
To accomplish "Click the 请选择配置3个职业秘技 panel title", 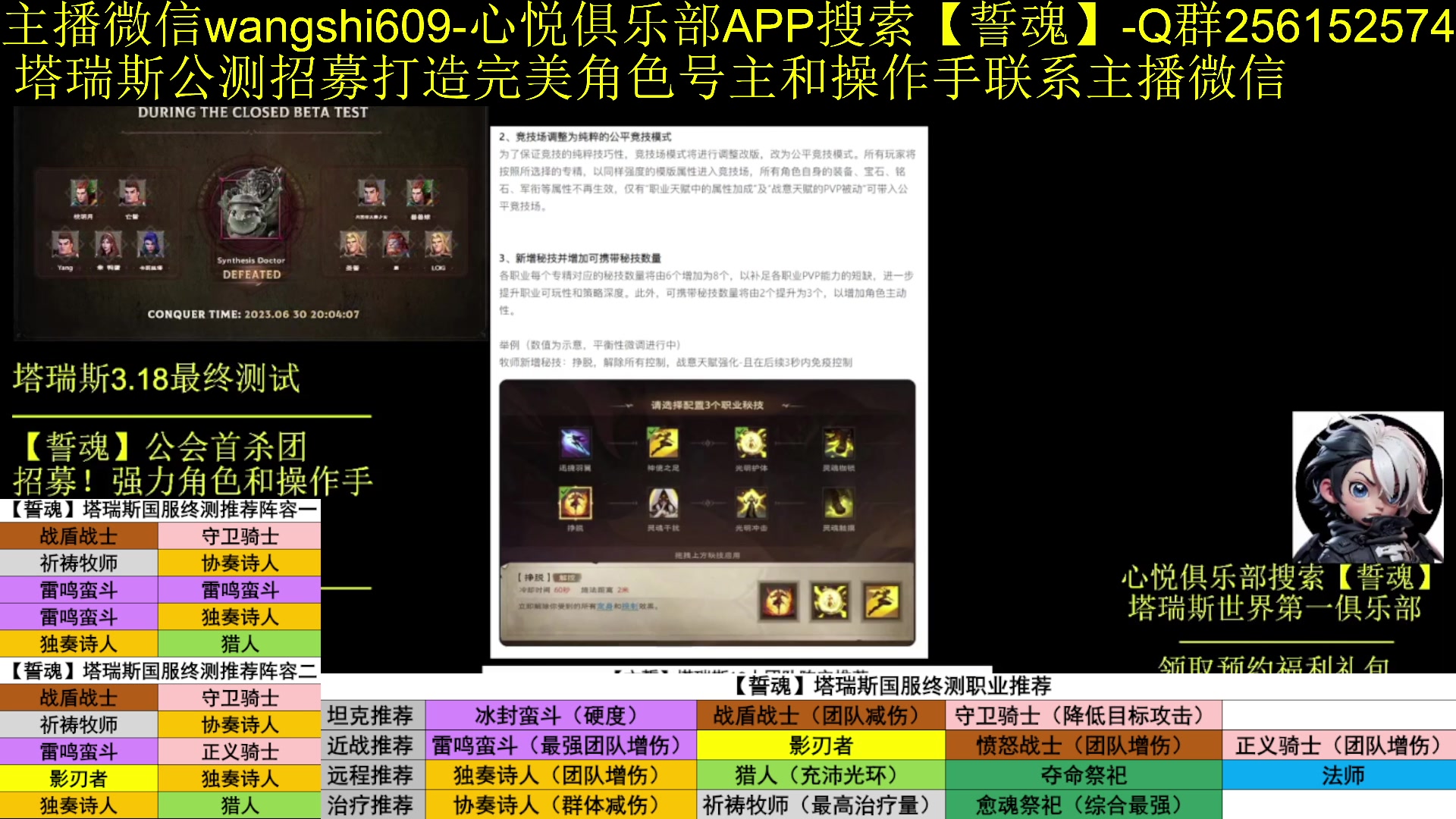I will click(707, 405).
